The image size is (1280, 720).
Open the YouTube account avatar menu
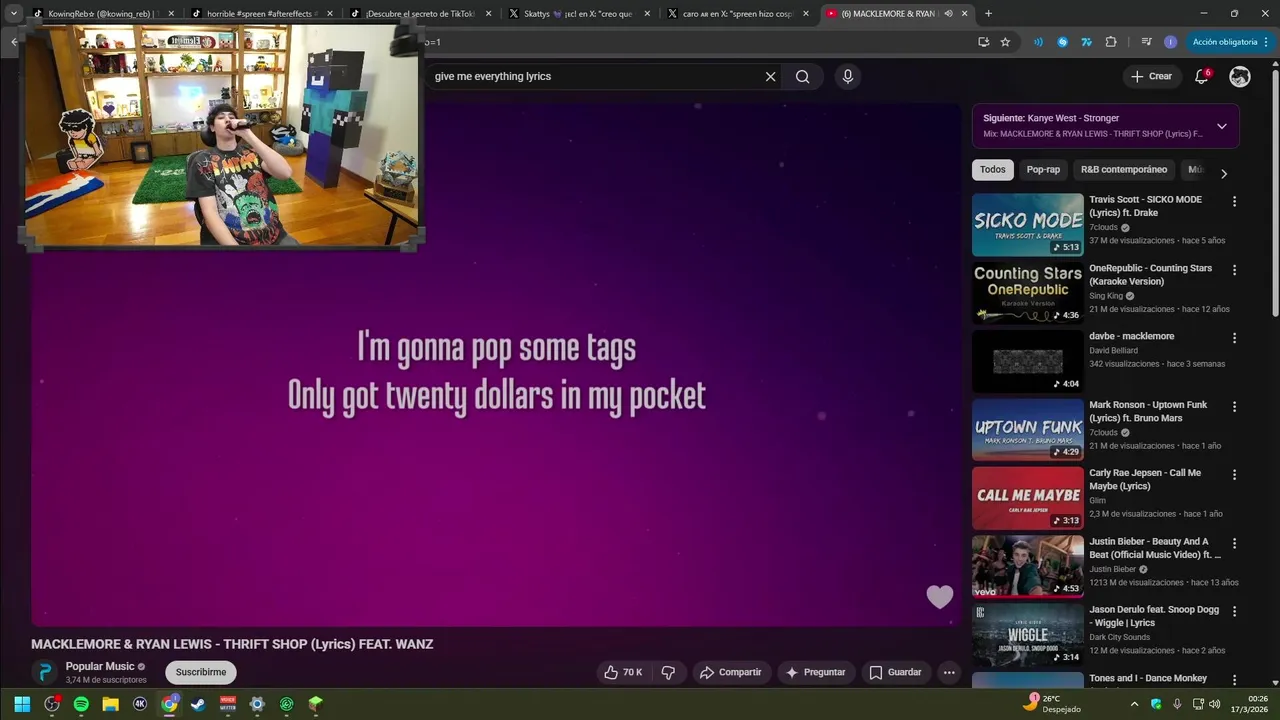click(x=1240, y=76)
